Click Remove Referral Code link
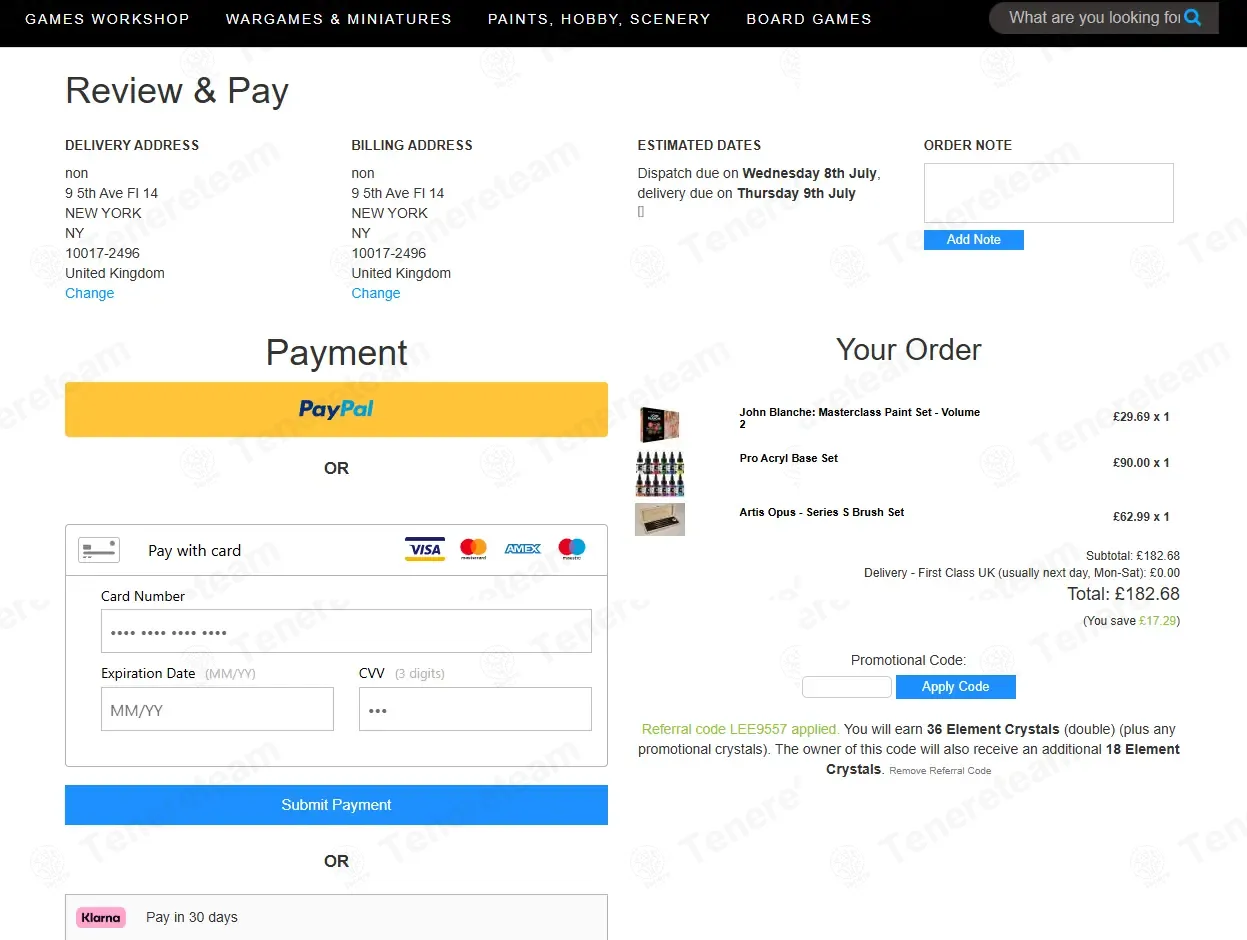 pyautogui.click(x=940, y=771)
